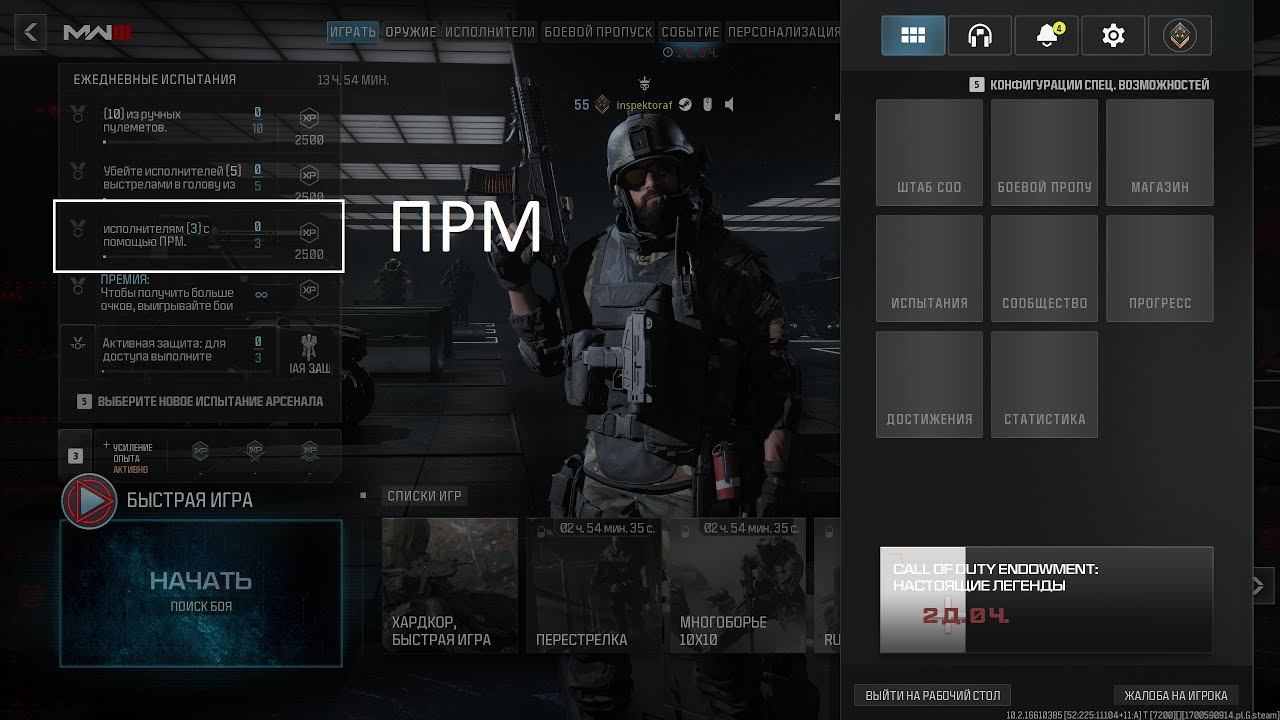This screenshot has height=720, width=1280.
Task: Select the ПРЕМИЯ bonus challenge row
Action: [x=200, y=292]
